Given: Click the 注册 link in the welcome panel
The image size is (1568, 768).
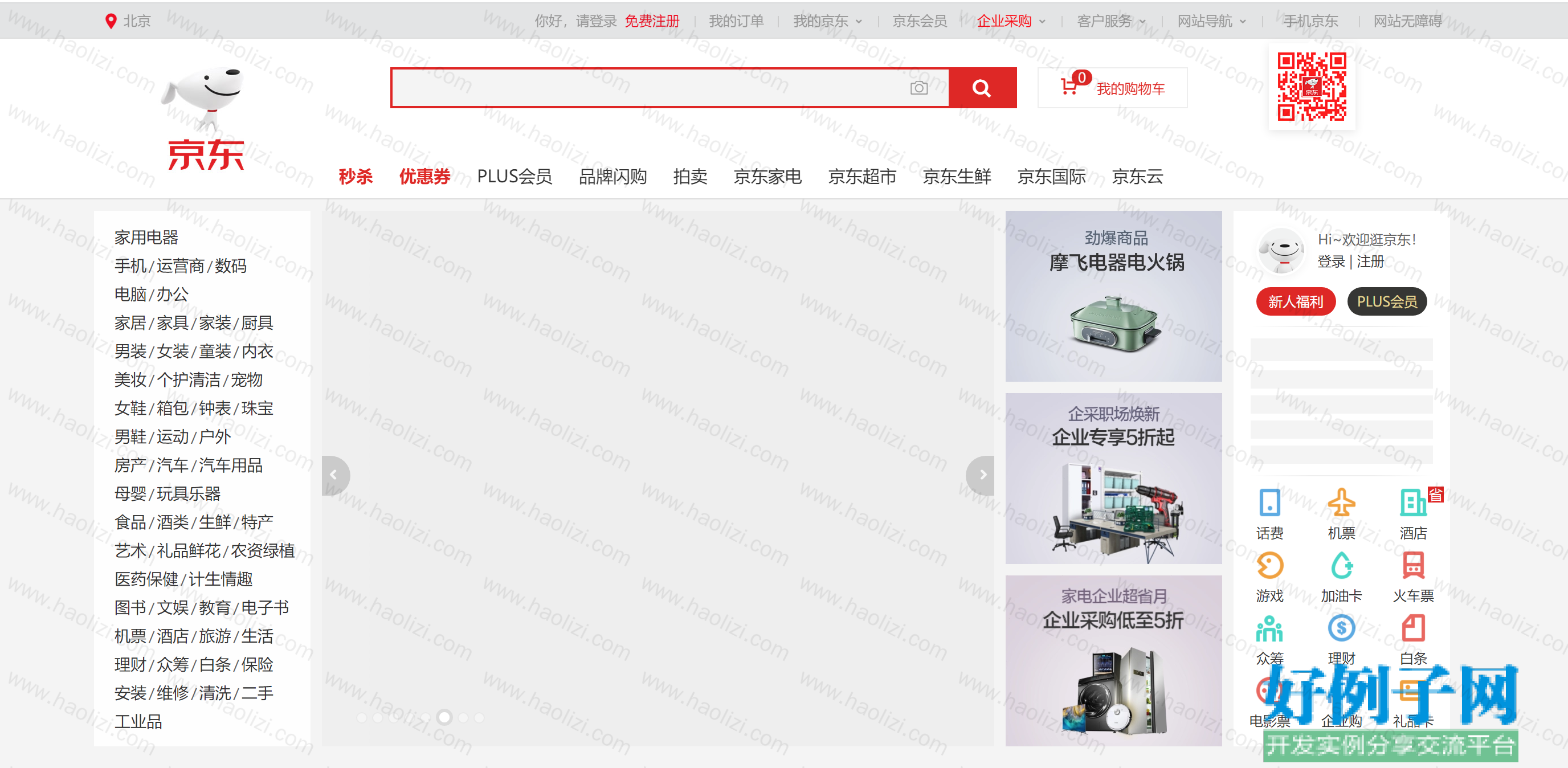Looking at the screenshot, I should pos(1370,262).
